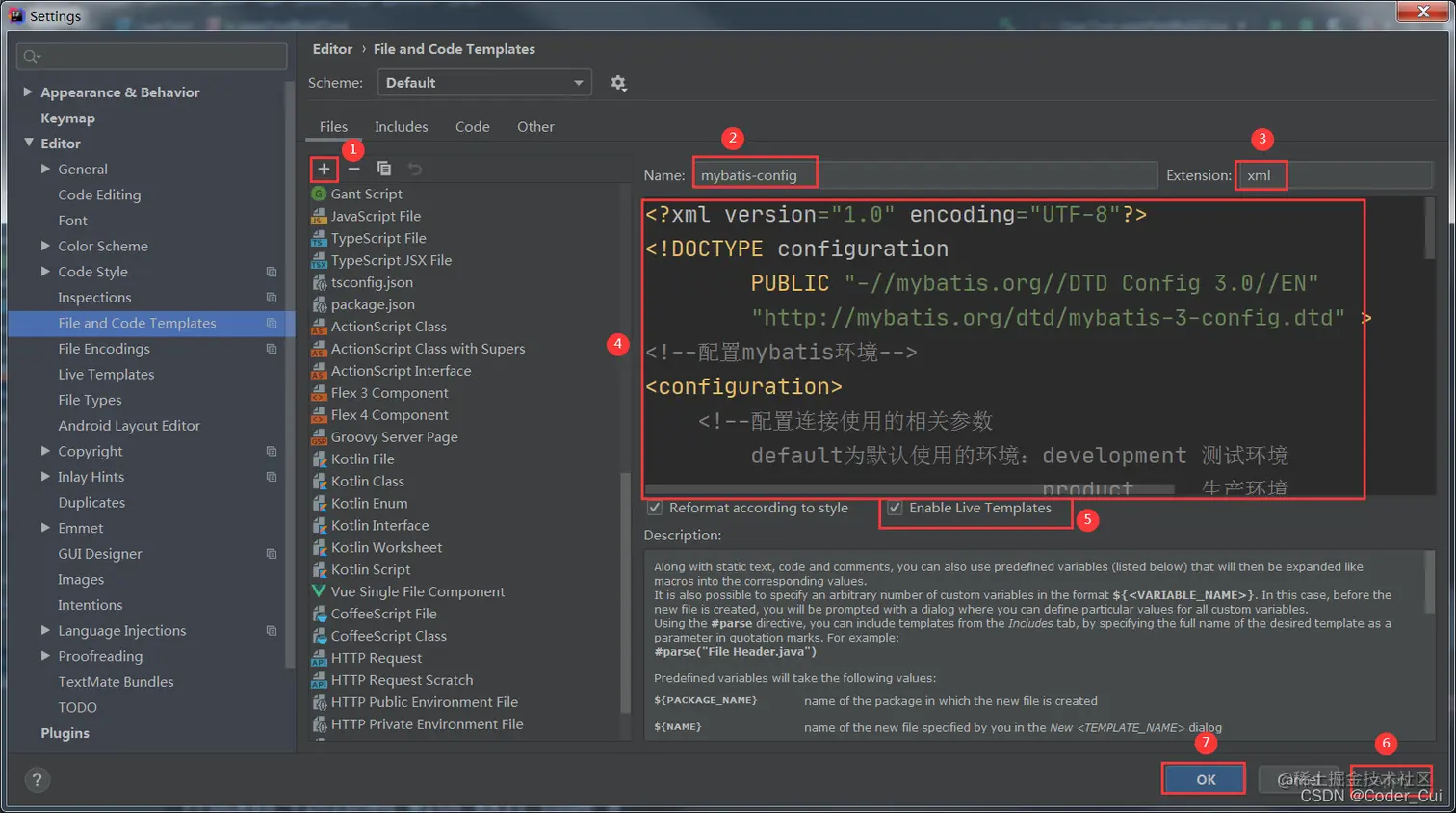
Task: Click the revert template arrow icon
Action: point(412,169)
